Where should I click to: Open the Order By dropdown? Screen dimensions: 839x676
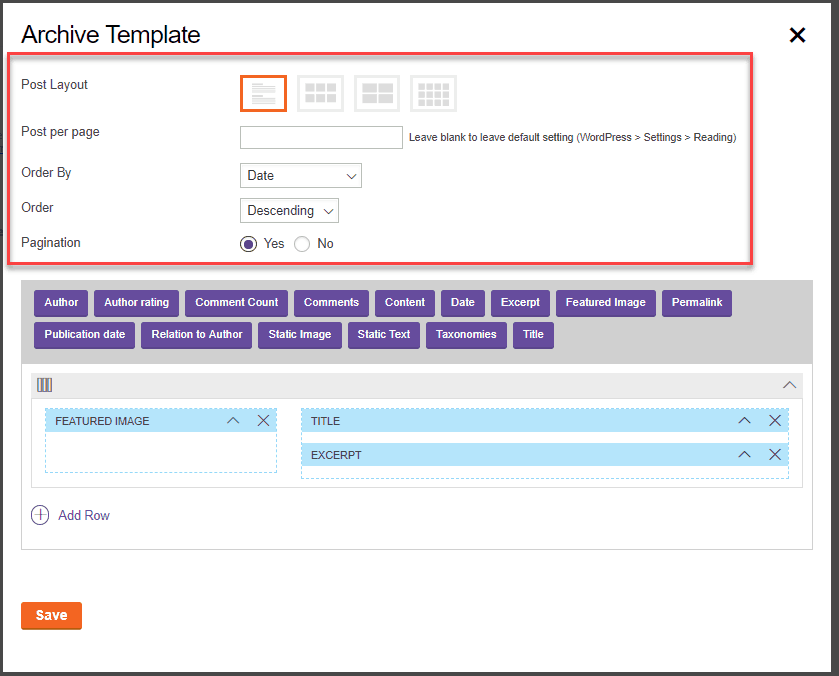301,176
